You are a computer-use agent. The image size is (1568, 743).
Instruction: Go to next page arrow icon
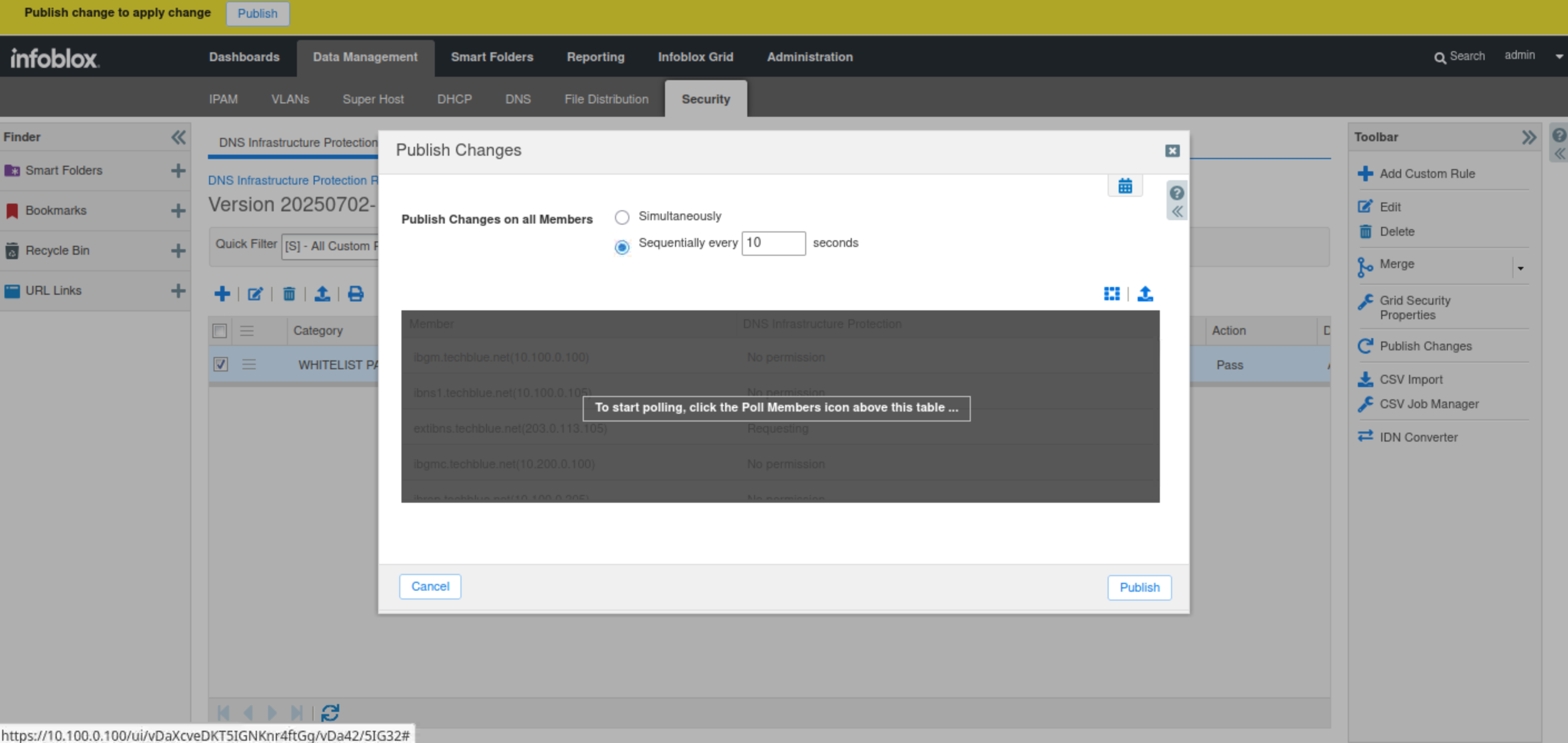(272, 712)
